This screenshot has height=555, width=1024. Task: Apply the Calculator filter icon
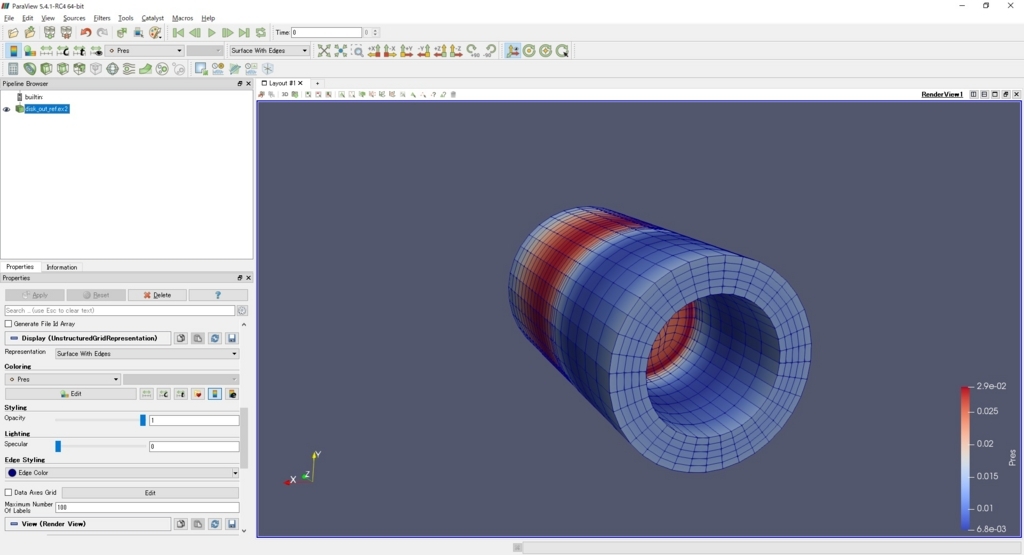(x=13, y=69)
